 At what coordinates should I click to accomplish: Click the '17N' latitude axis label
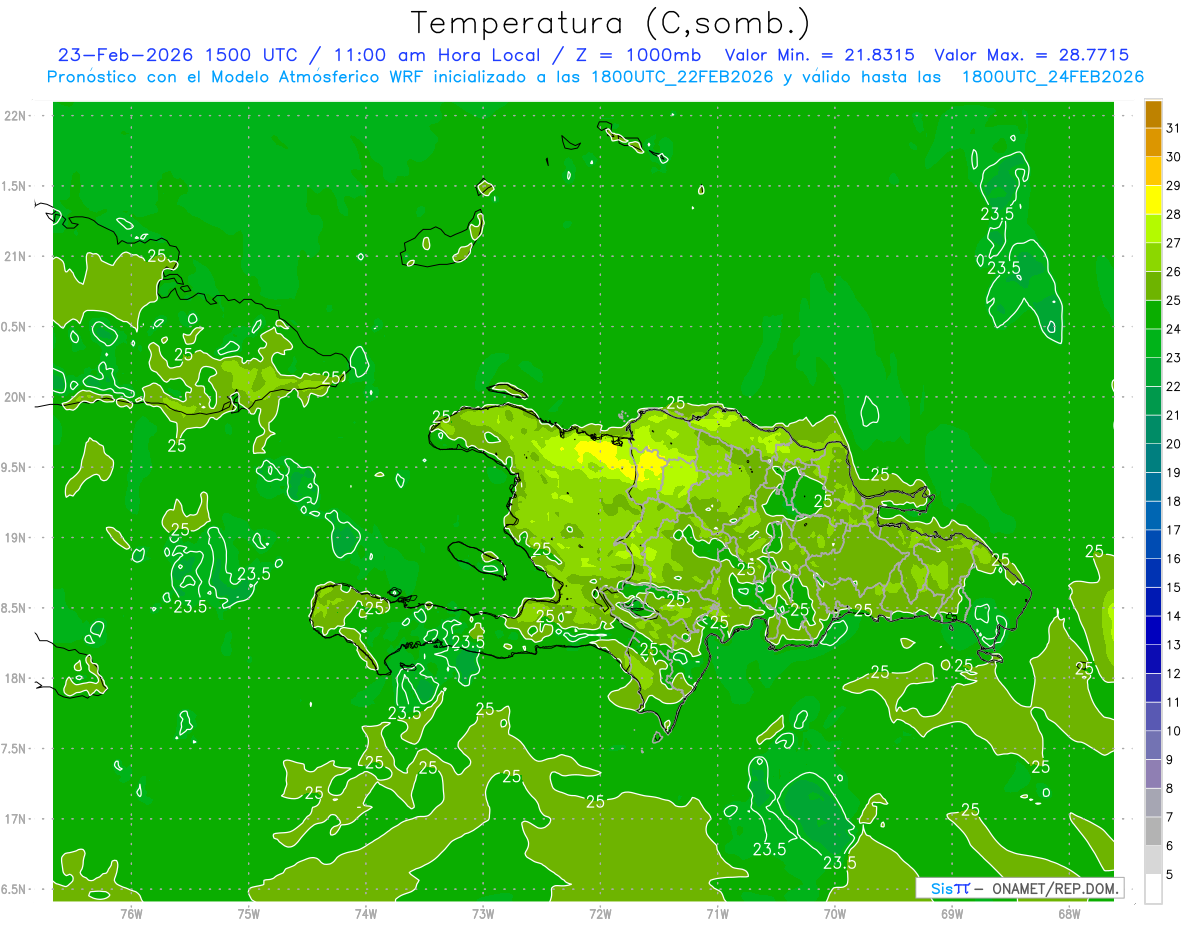click(16, 820)
